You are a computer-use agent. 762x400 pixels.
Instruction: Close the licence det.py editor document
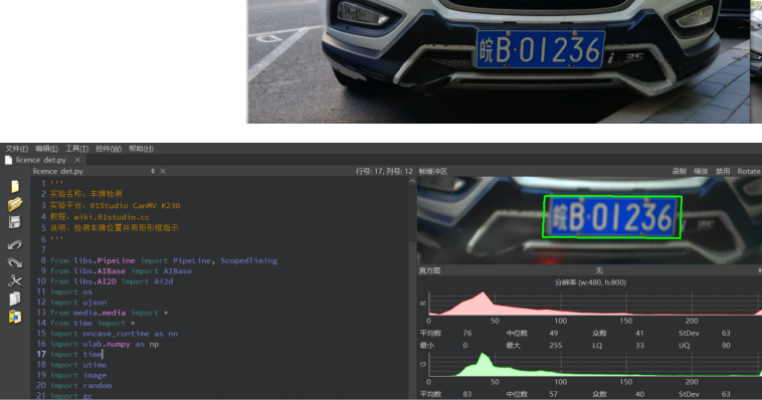pos(163,171)
